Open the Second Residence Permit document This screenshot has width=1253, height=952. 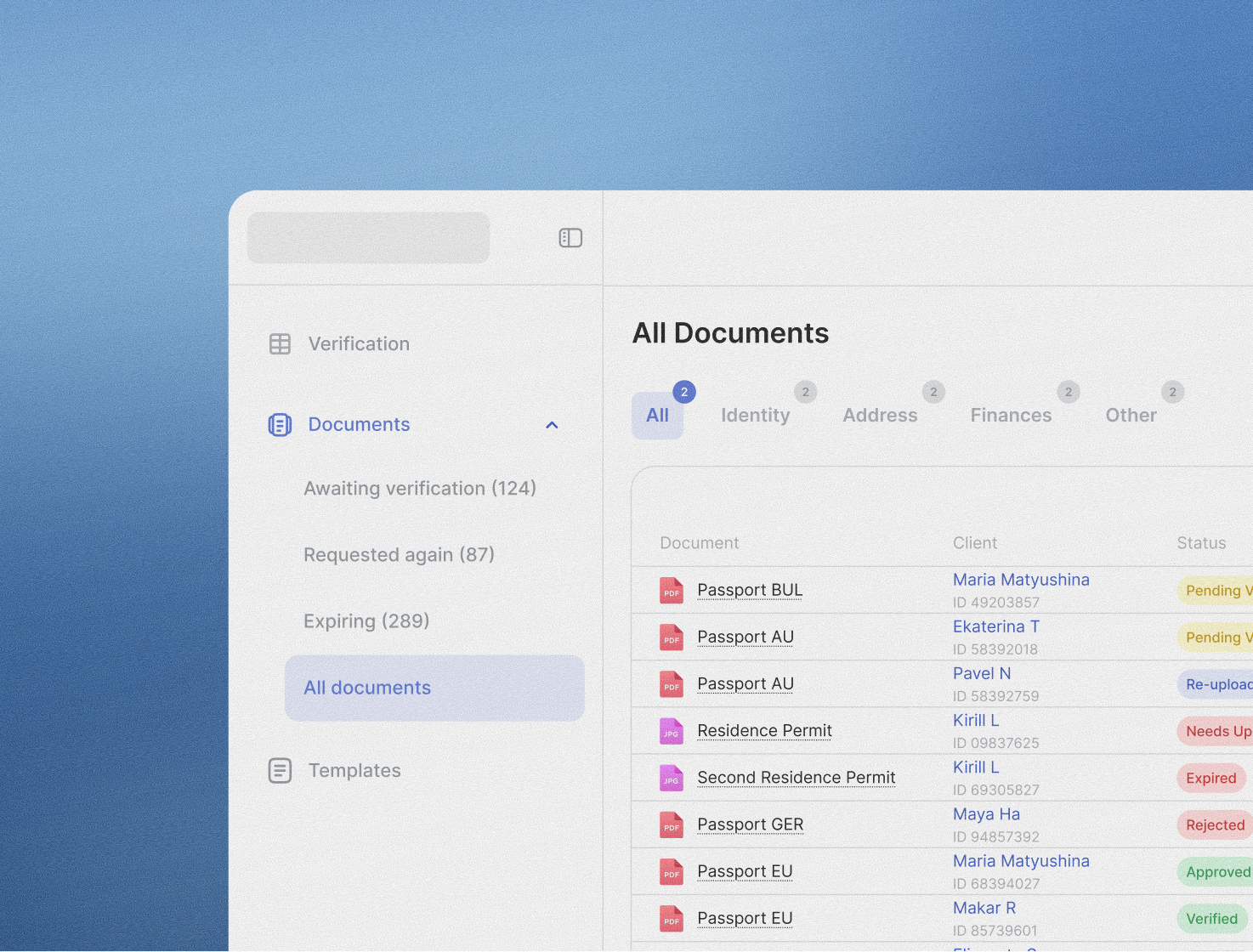click(x=797, y=777)
